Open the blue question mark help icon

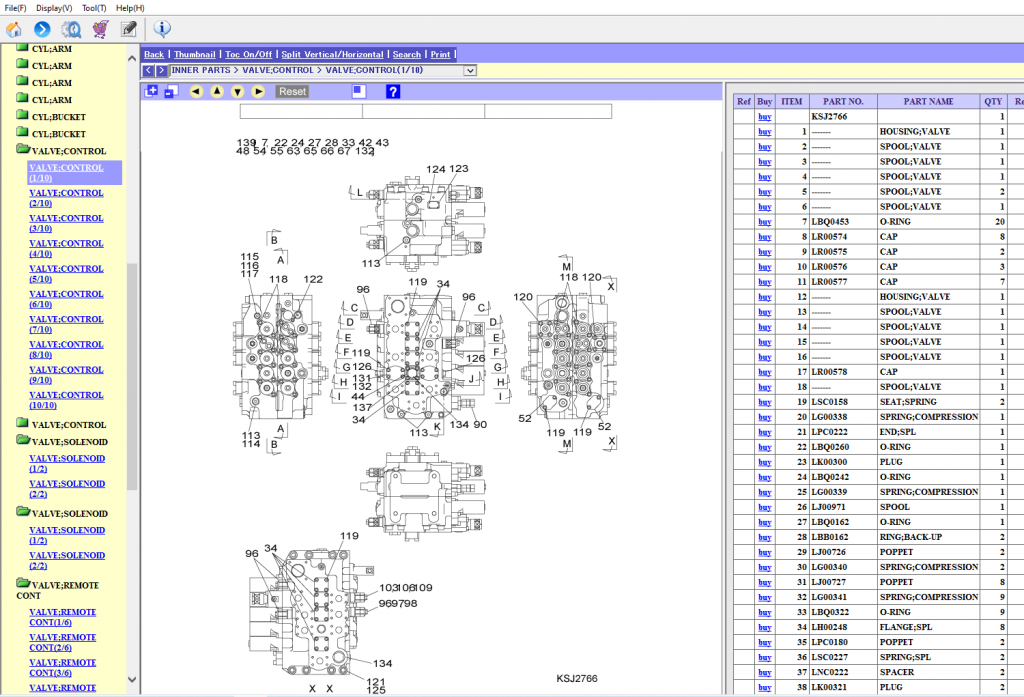pos(392,91)
